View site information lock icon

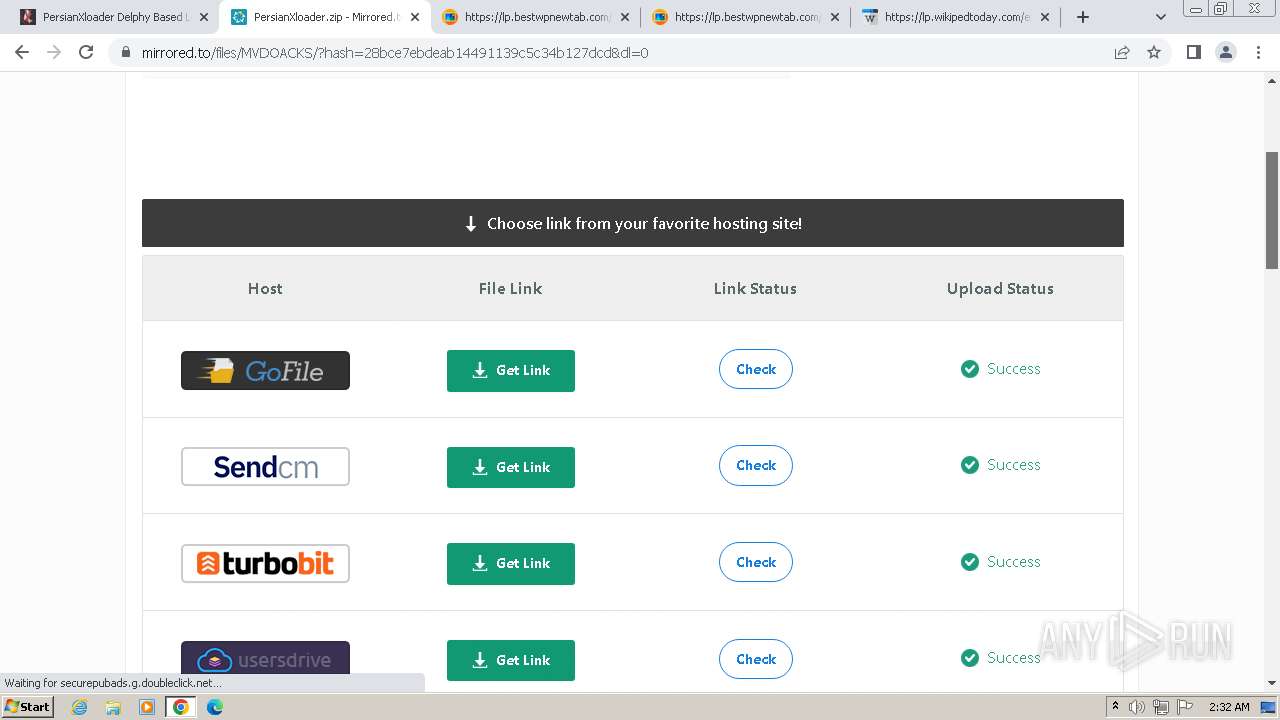pyautogui.click(x=126, y=52)
